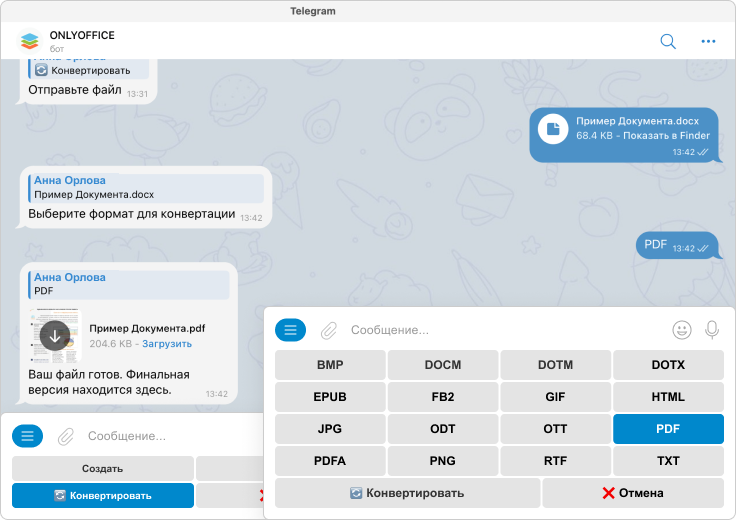Choose DOTX format
Image resolution: width=736 pixels, height=520 pixels.
pyautogui.click(x=668, y=365)
